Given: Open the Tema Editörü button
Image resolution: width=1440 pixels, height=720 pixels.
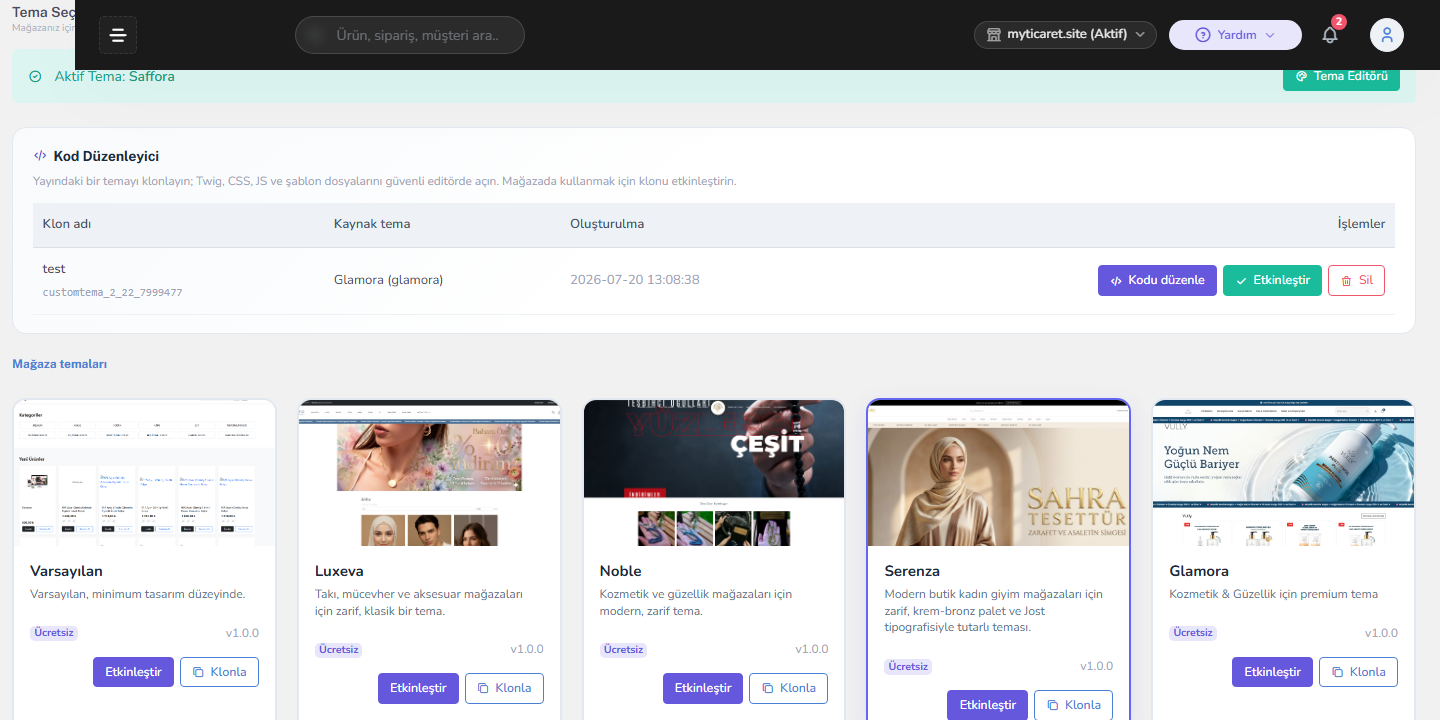Looking at the screenshot, I should (x=1341, y=76).
